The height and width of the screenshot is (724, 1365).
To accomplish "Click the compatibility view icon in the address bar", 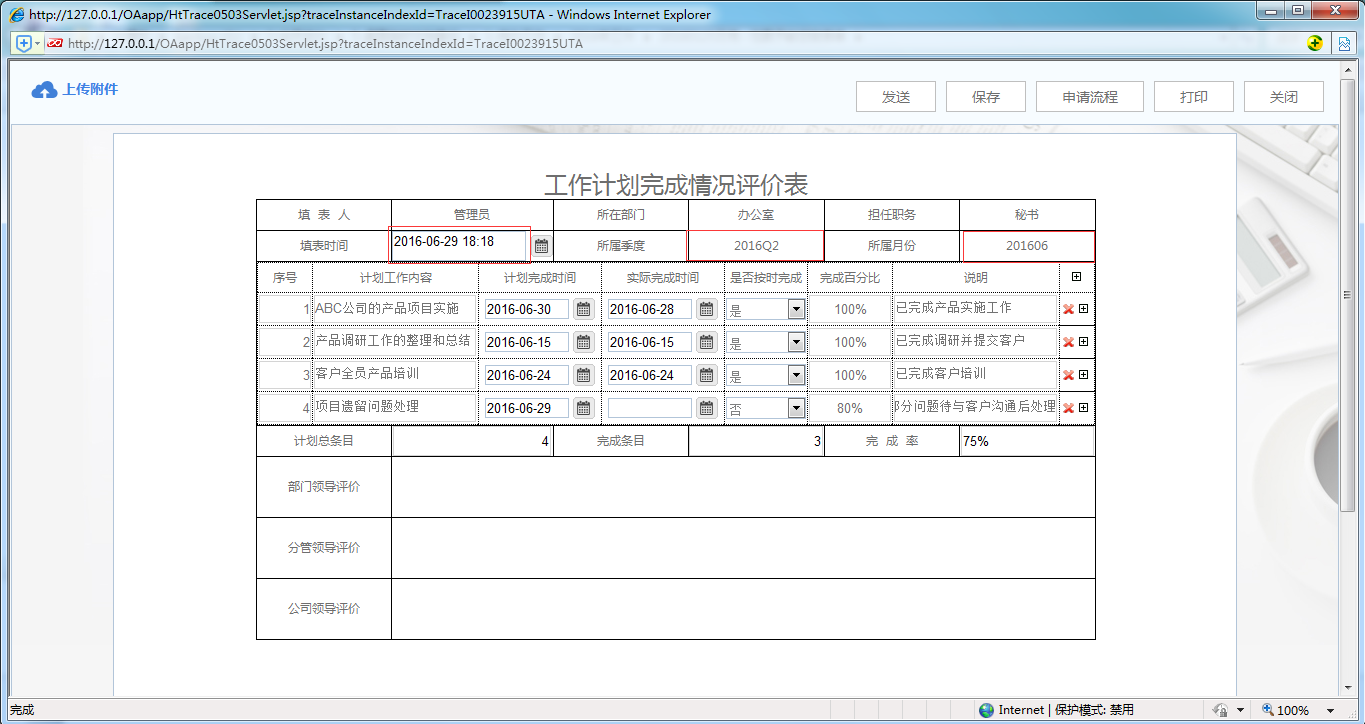I will (1343, 44).
